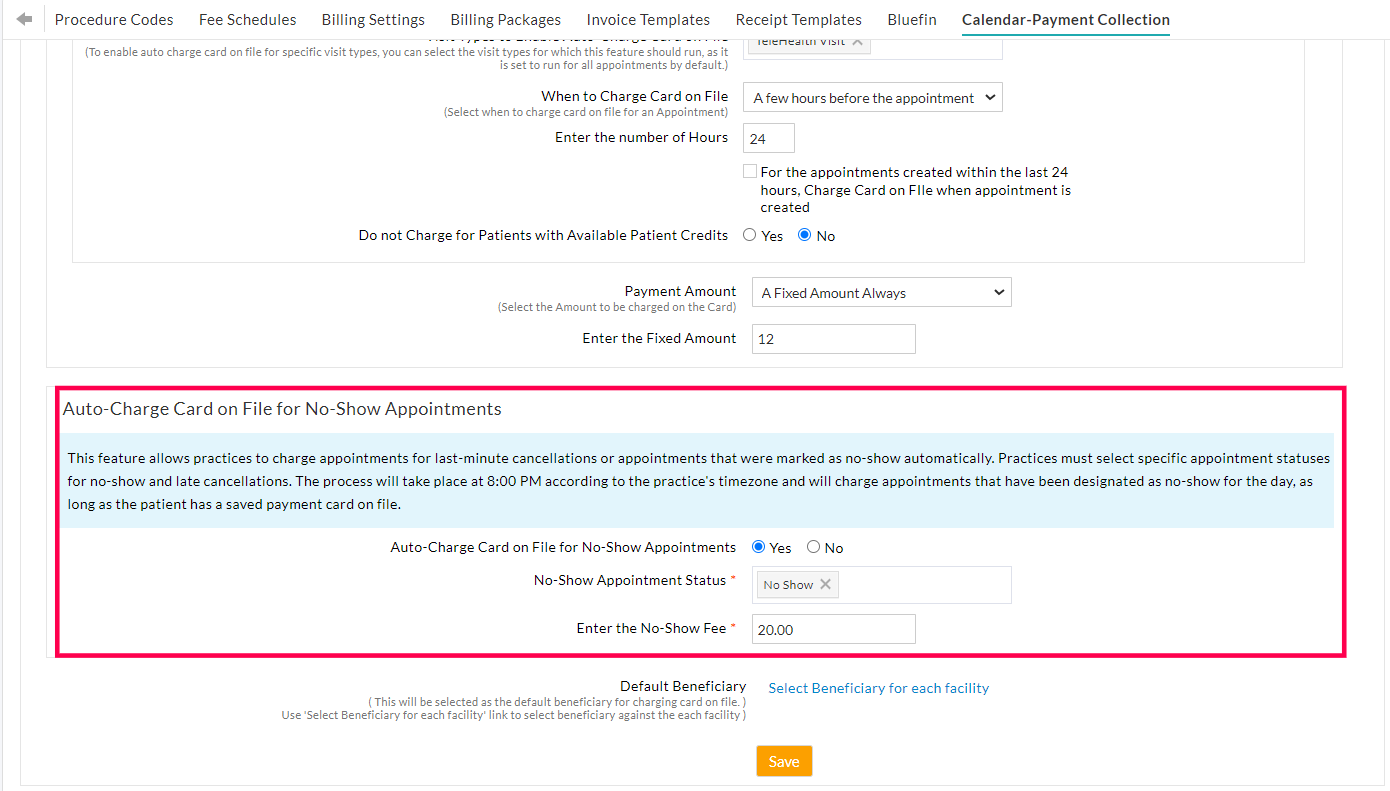This screenshot has width=1390, height=791.
Task: Click the No-Show Fee input field
Action: point(833,628)
